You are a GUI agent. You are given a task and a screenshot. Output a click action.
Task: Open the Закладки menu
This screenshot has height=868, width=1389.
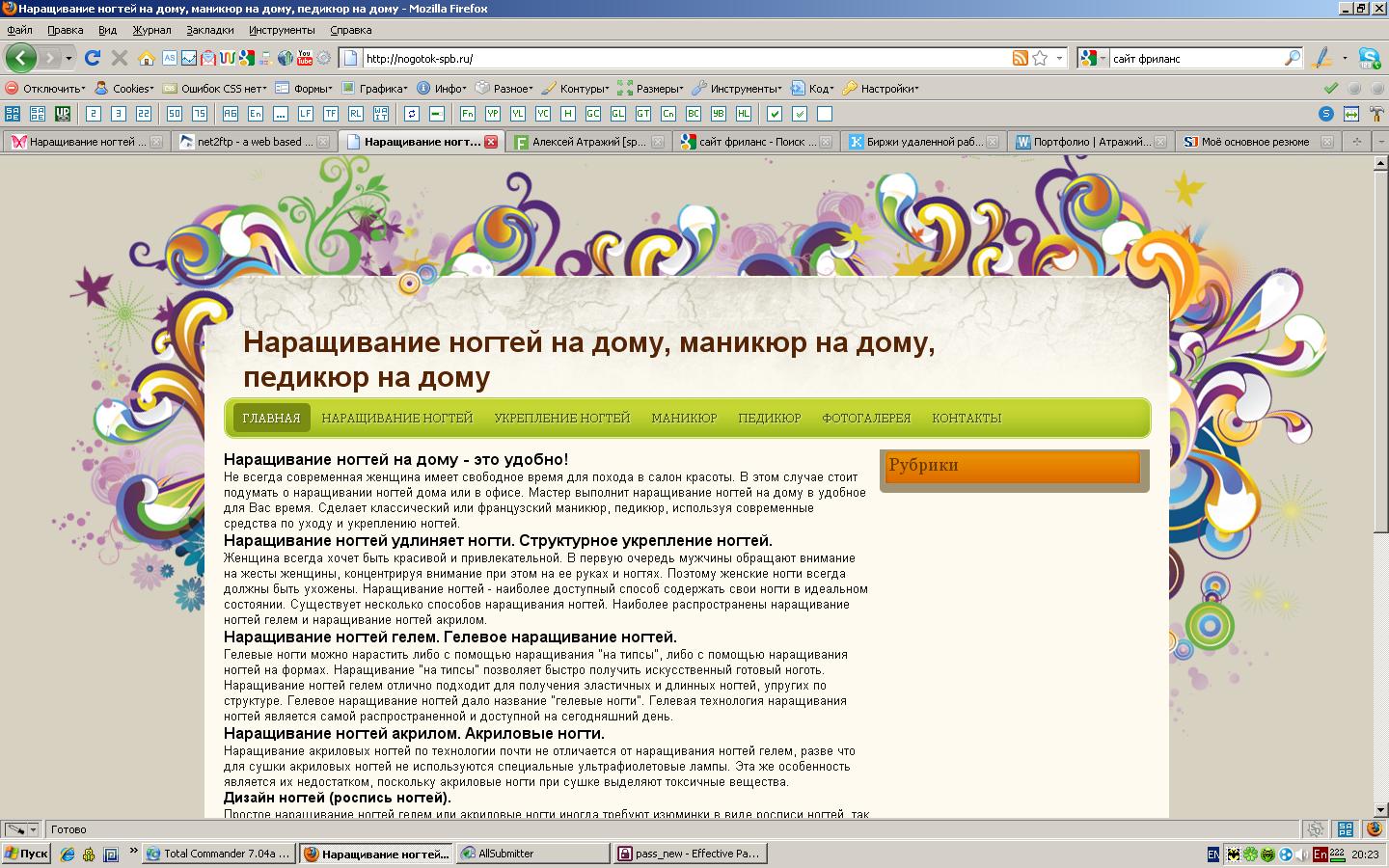pos(209,30)
